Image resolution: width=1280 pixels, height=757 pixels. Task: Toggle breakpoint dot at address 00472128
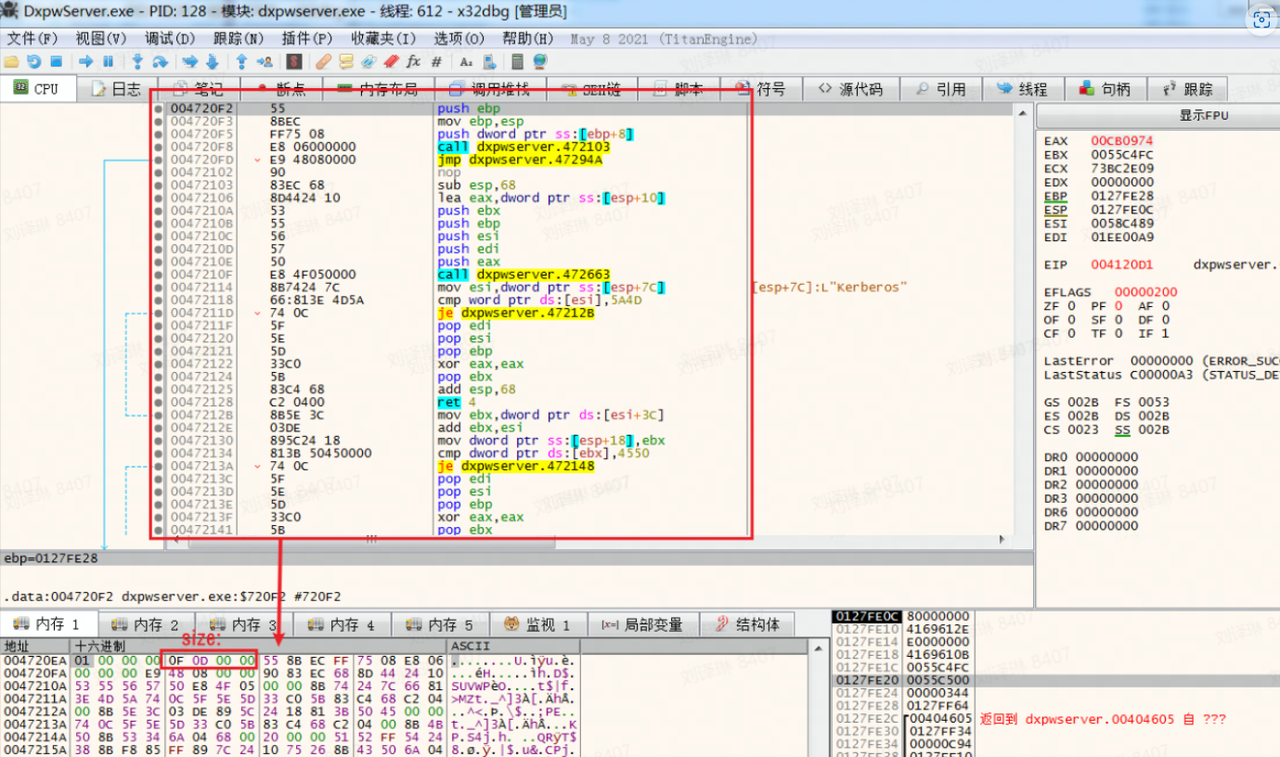click(159, 402)
